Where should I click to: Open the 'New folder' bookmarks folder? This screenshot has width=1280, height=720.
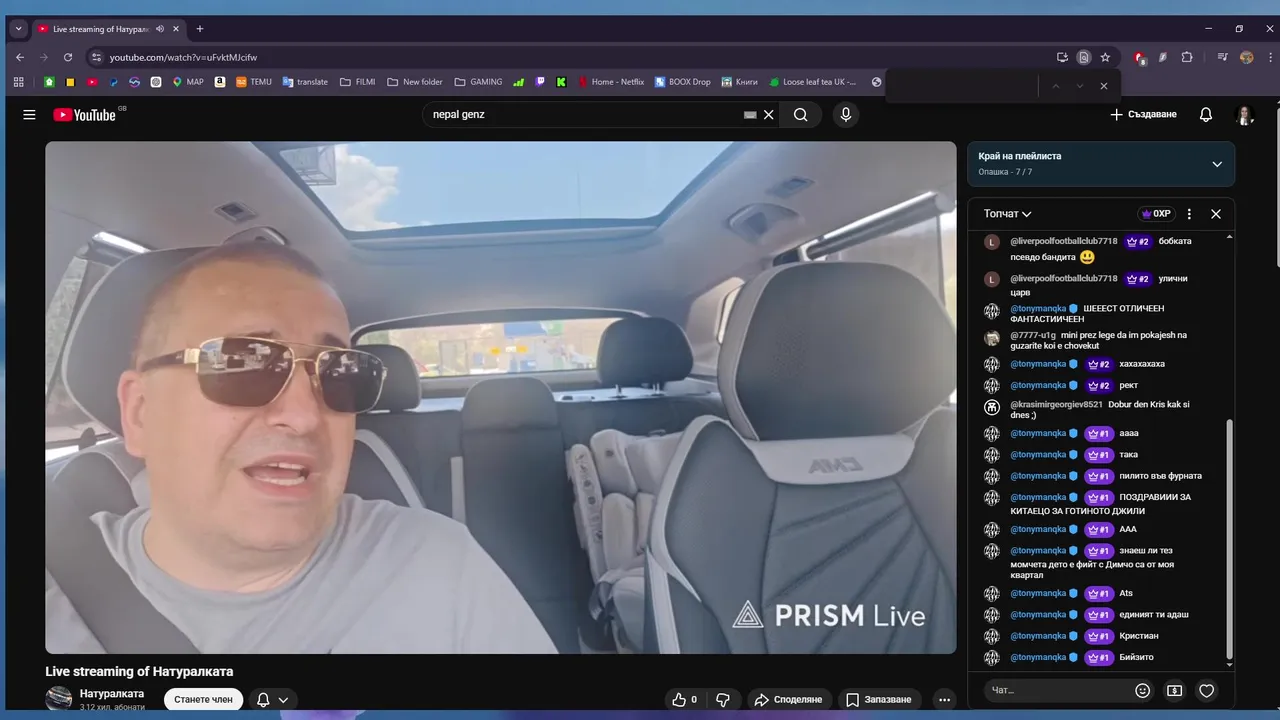pyautogui.click(x=415, y=82)
